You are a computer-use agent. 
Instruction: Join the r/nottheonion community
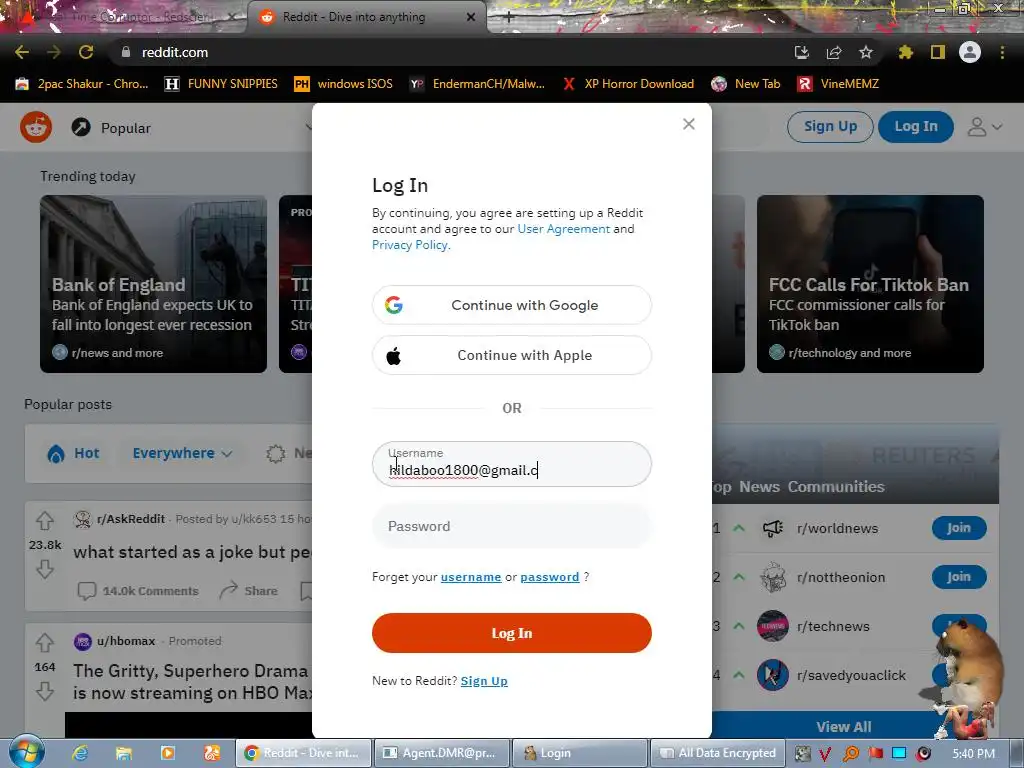(x=959, y=577)
